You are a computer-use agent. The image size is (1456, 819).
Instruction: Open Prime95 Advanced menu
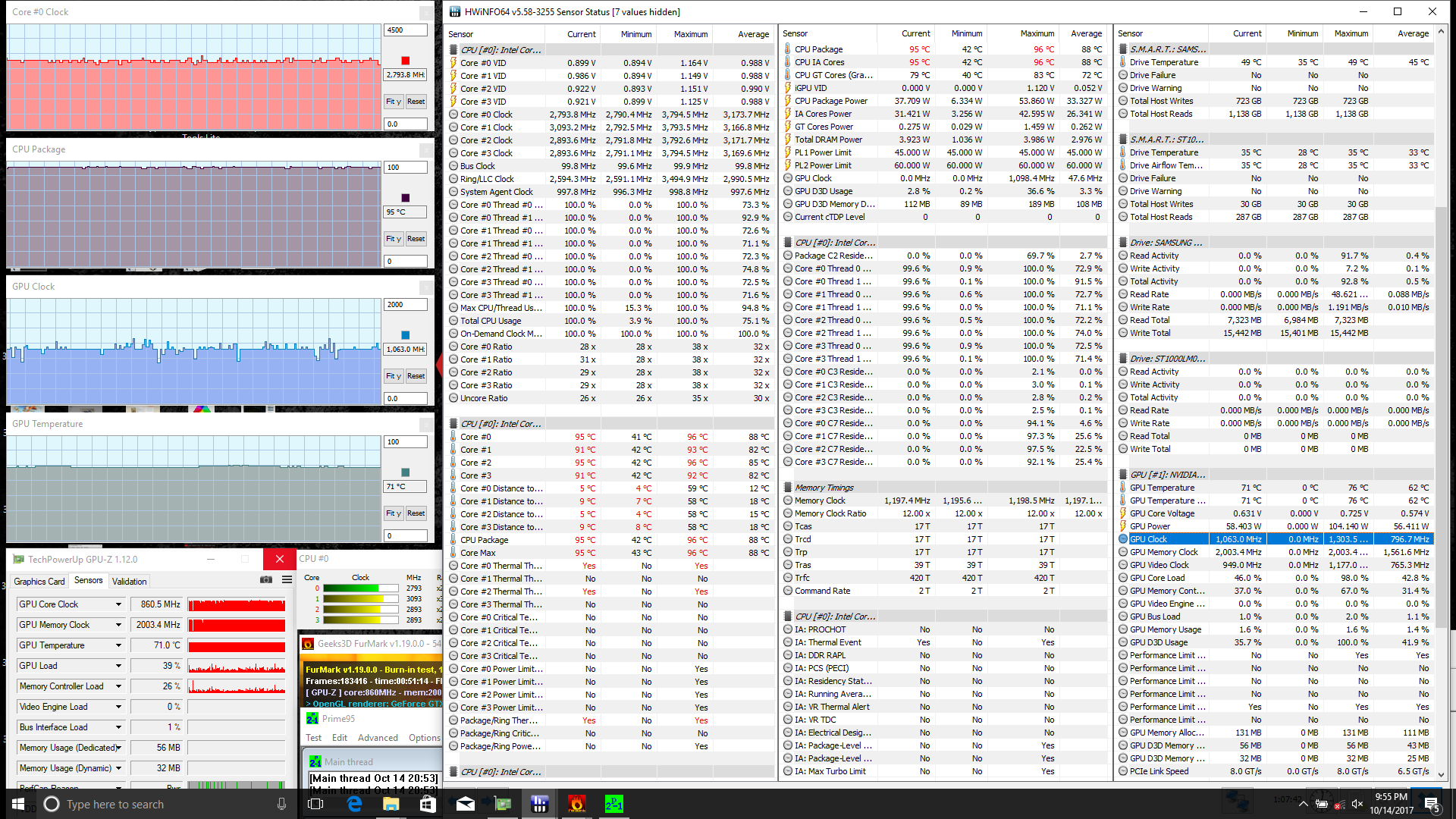pos(378,738)
